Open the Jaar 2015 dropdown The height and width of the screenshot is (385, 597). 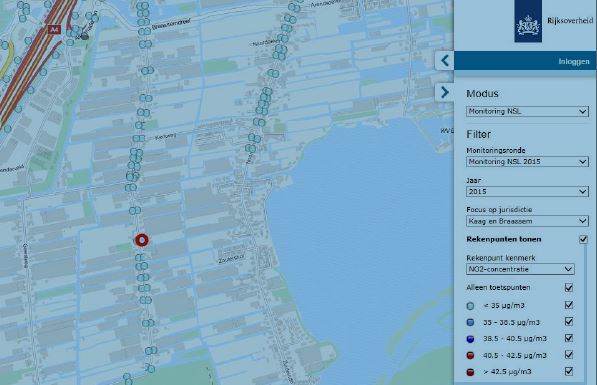(x=527, y=192)
